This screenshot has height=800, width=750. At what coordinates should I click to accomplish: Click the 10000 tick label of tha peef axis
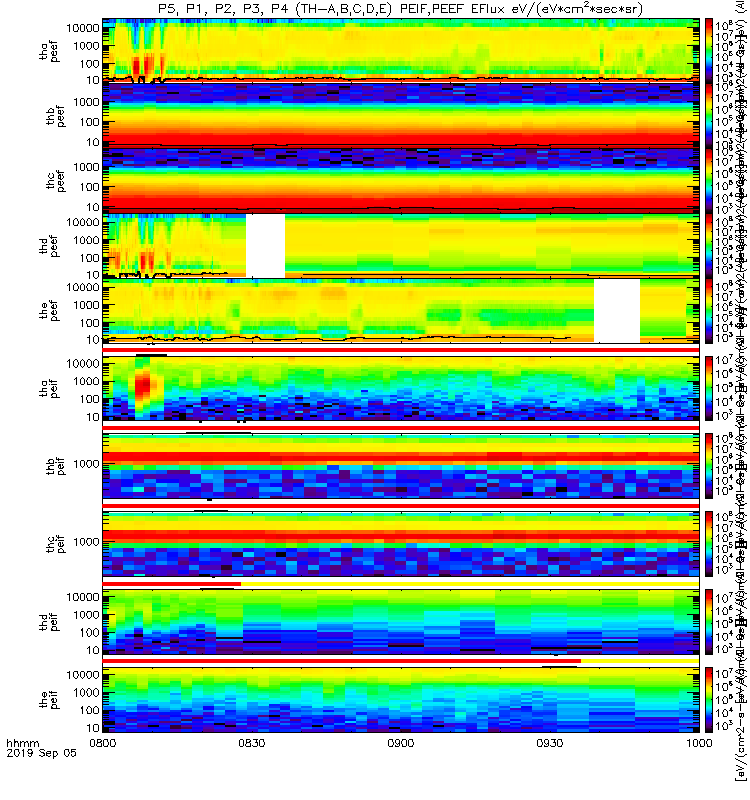pos(83,28)
